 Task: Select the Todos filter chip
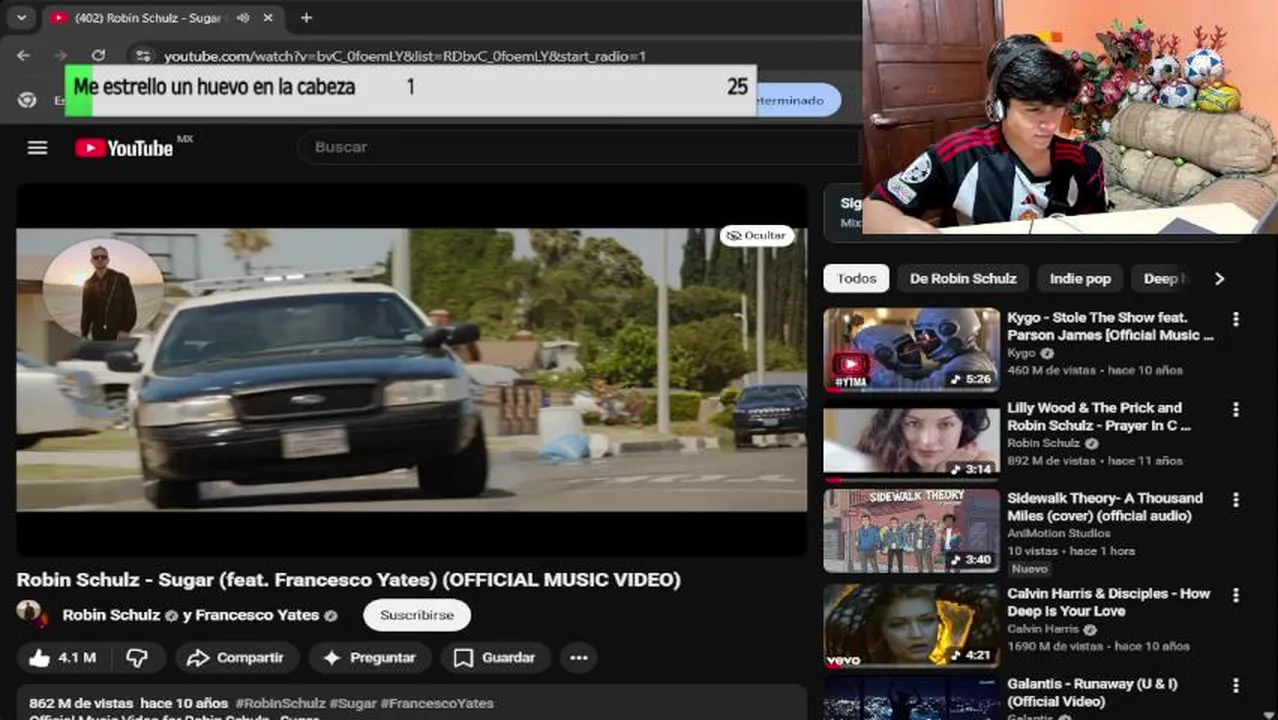pyautogui.click(x=856, y=279)
